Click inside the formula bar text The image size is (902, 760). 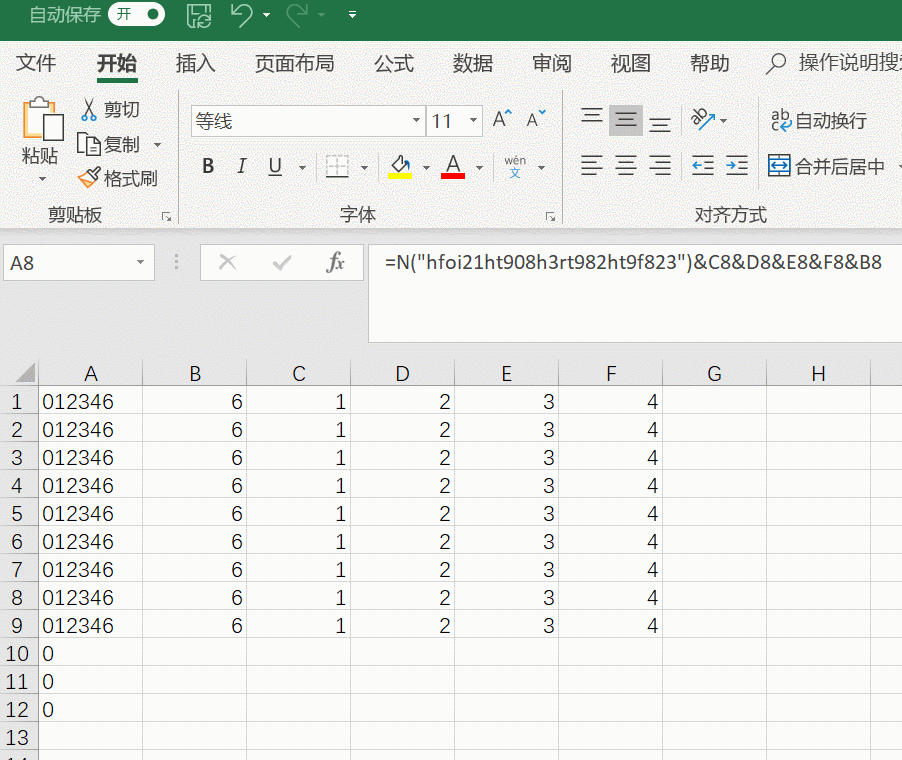click(632, 263)
